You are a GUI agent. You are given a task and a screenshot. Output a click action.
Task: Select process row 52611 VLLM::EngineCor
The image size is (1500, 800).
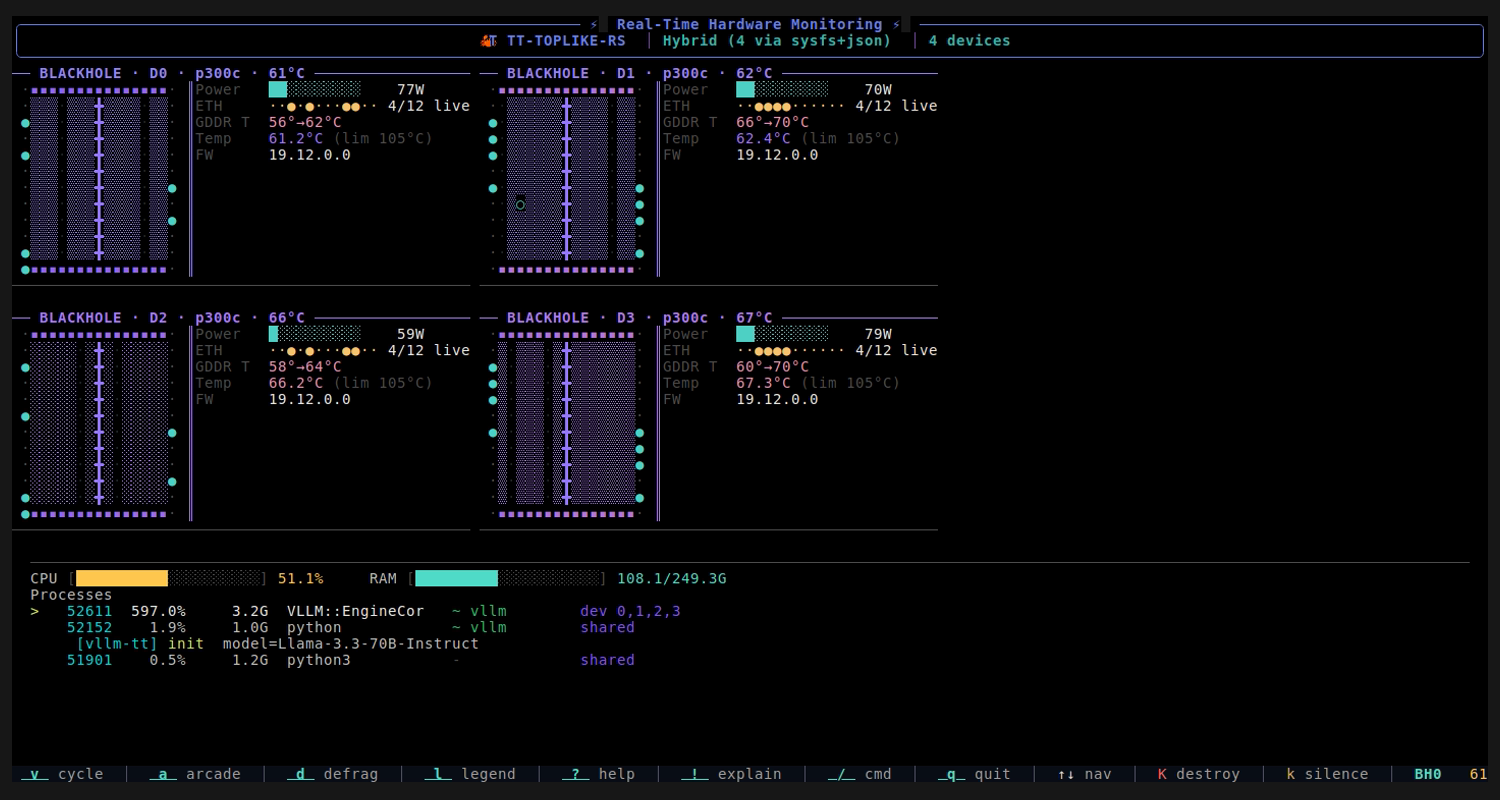[x=355, y=611]
